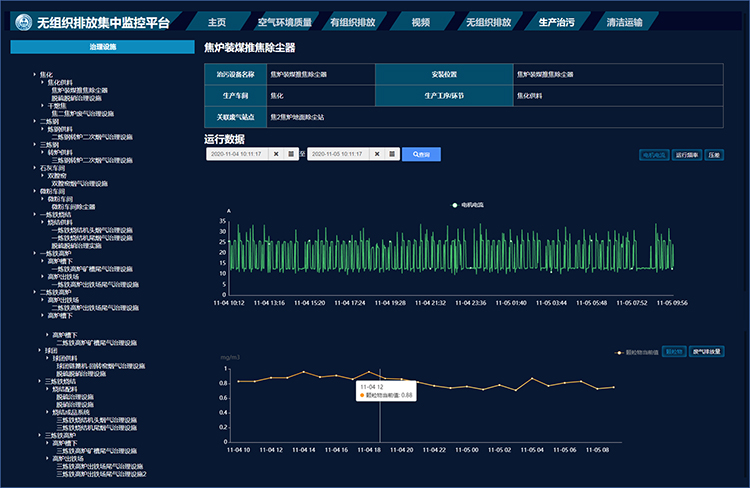This screenshot has height=488, width=750.
Task: Collapse the 焦化 tree node
Action: 35,75
